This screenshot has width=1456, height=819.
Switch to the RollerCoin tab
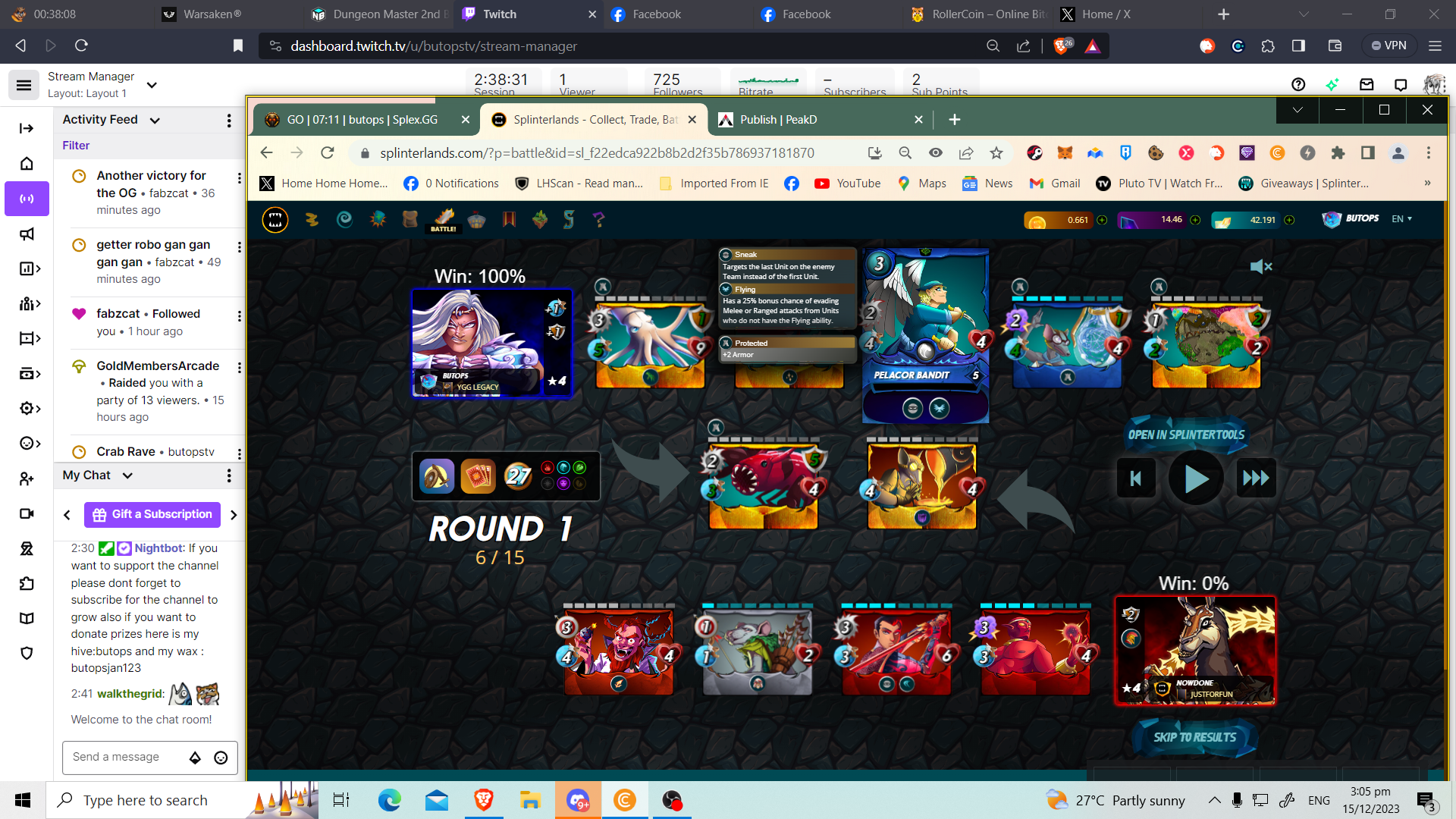pyautogui.click(x=977, y=14)
